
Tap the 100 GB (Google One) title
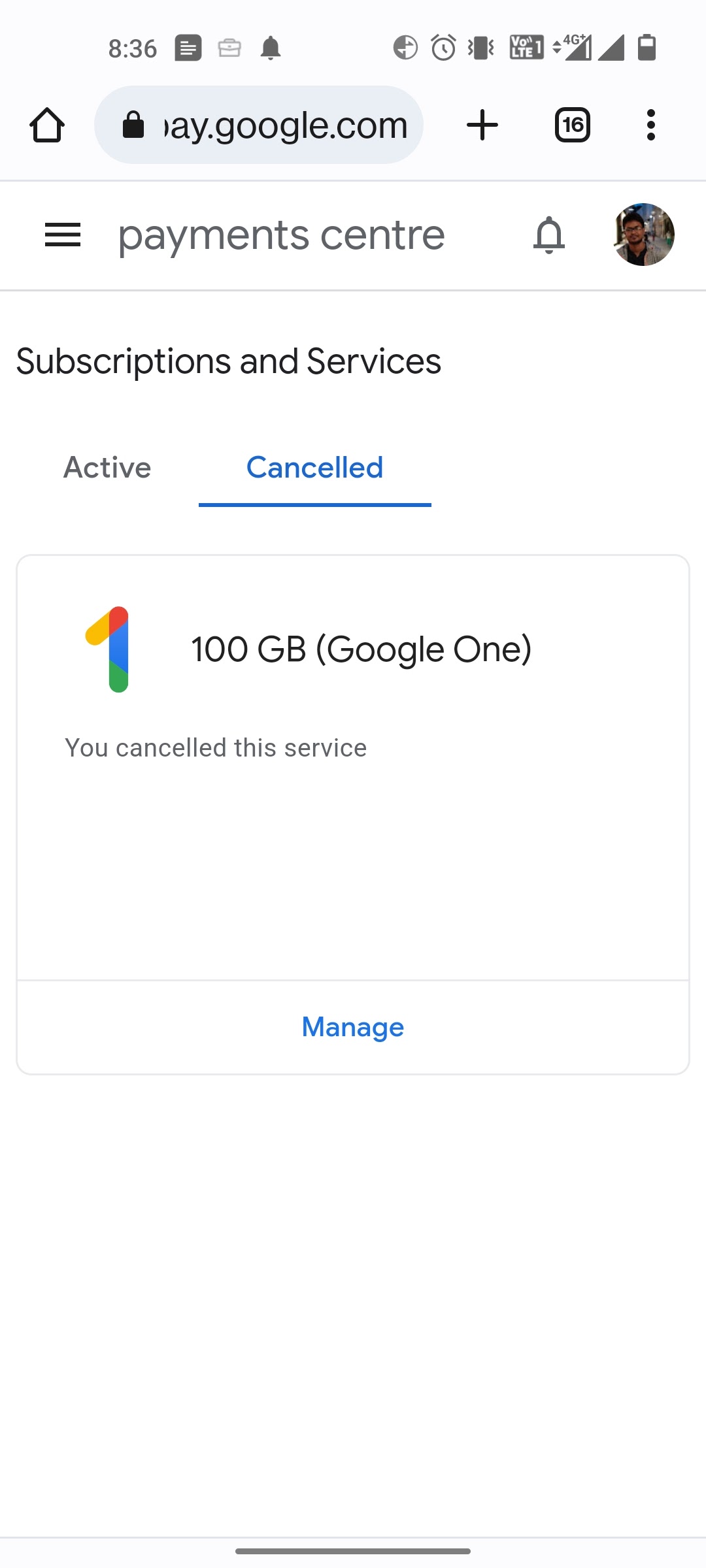[x=361, y=649]
